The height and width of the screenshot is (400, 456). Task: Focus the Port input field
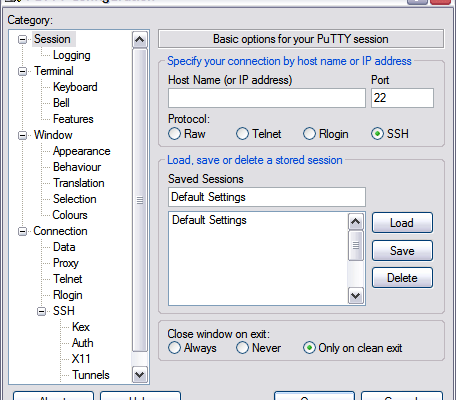pos(402,98)
